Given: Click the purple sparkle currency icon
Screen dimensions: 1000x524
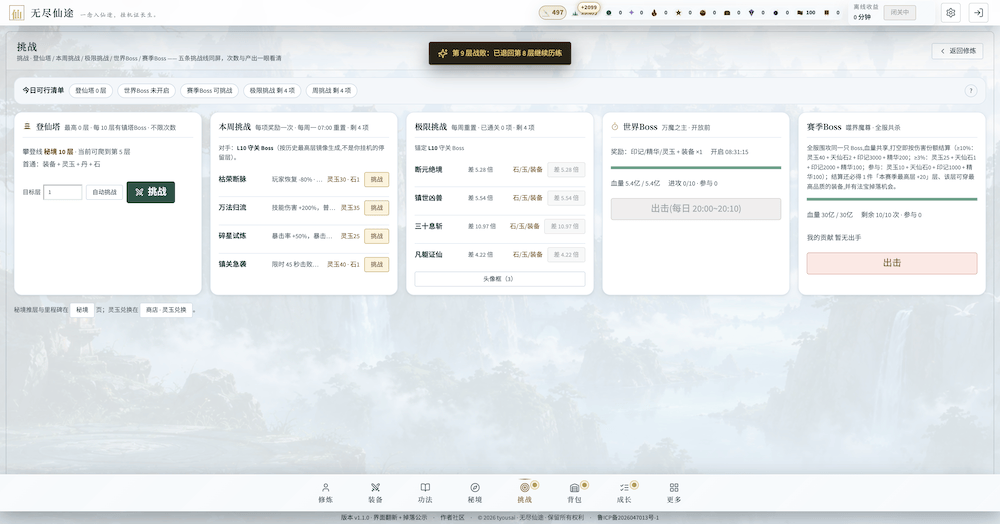Looking at the screenshot, I should pos(631,12).
